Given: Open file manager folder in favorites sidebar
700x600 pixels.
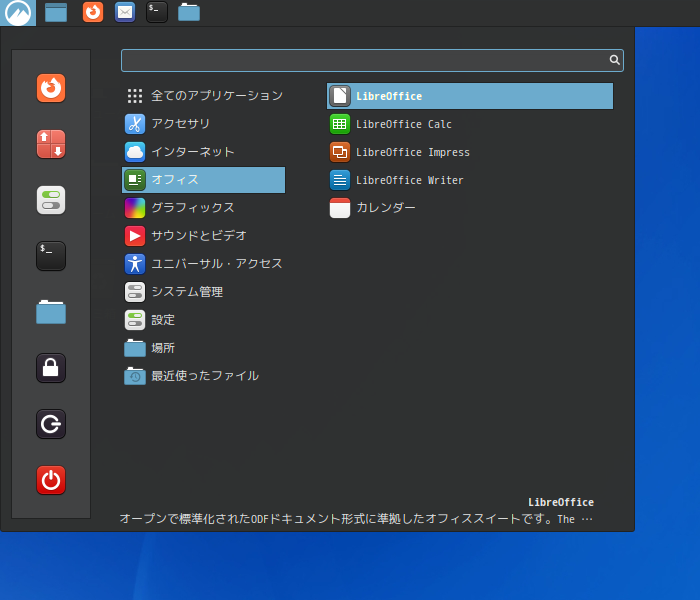Looking at the screenshot, I should [51, 312].
